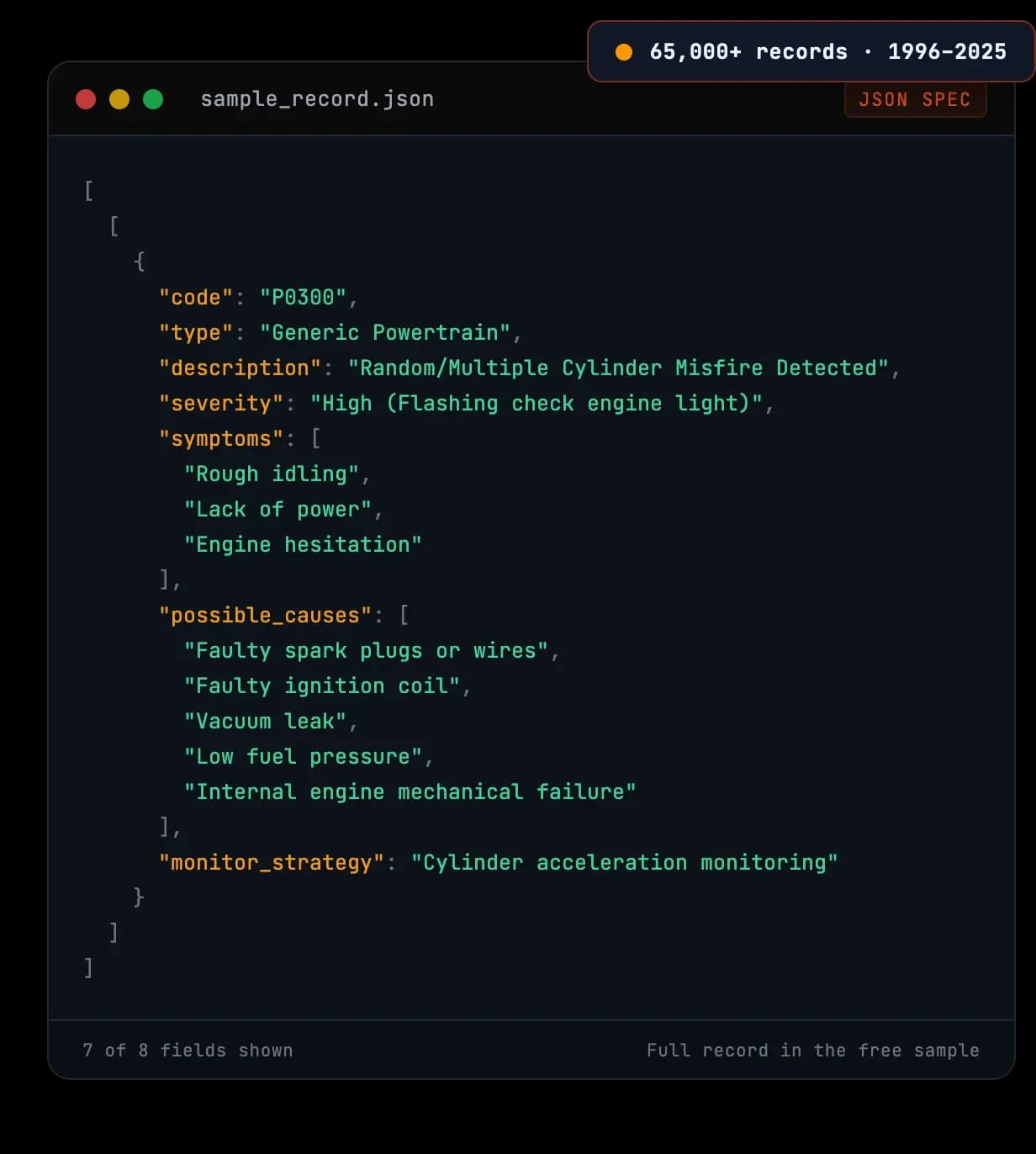Click "7 of 8 fields shown" footer text
The image size is (1036, 1154).
(x=188, y=1050)
